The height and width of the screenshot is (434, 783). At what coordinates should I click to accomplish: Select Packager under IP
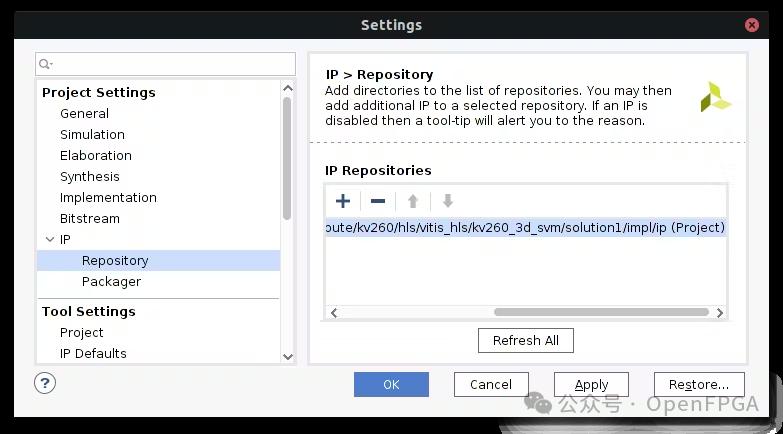click(x=111, y=281)
